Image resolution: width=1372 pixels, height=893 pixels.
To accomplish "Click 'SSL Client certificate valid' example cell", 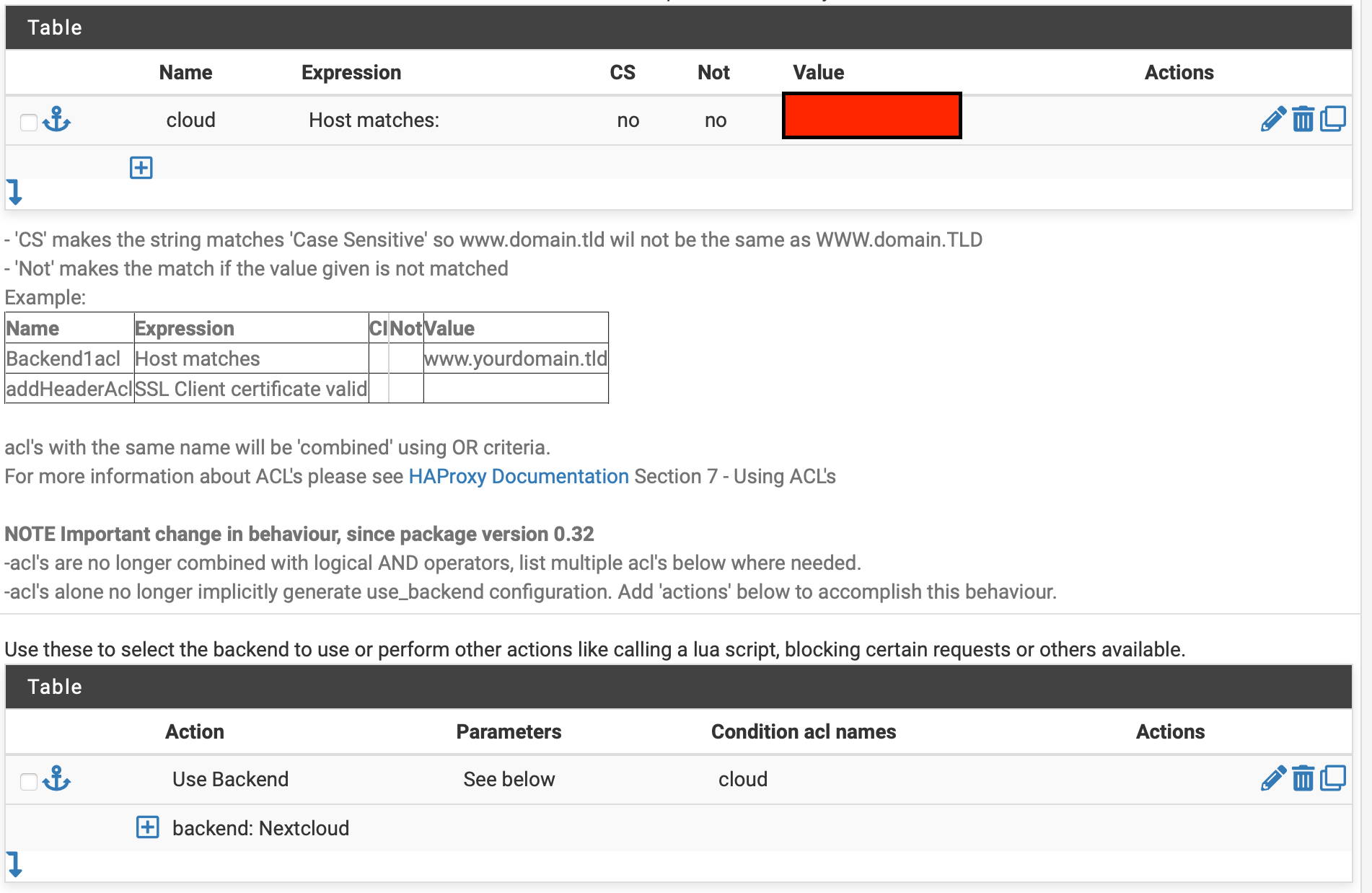I will pos(251,389).
